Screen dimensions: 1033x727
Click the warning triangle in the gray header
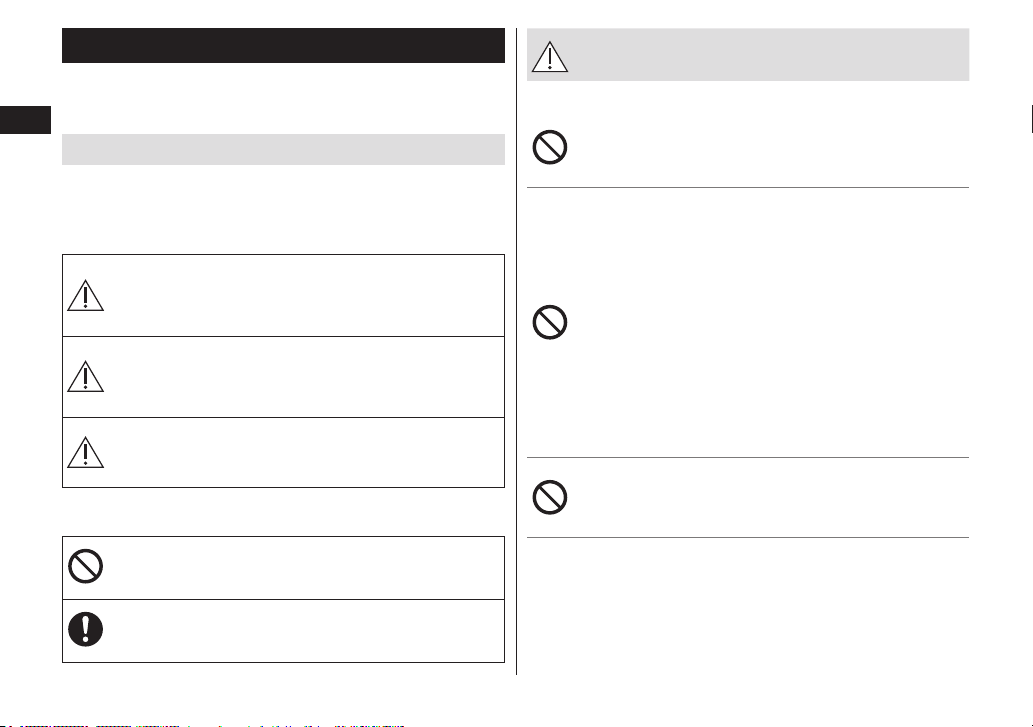coord(549,57)
